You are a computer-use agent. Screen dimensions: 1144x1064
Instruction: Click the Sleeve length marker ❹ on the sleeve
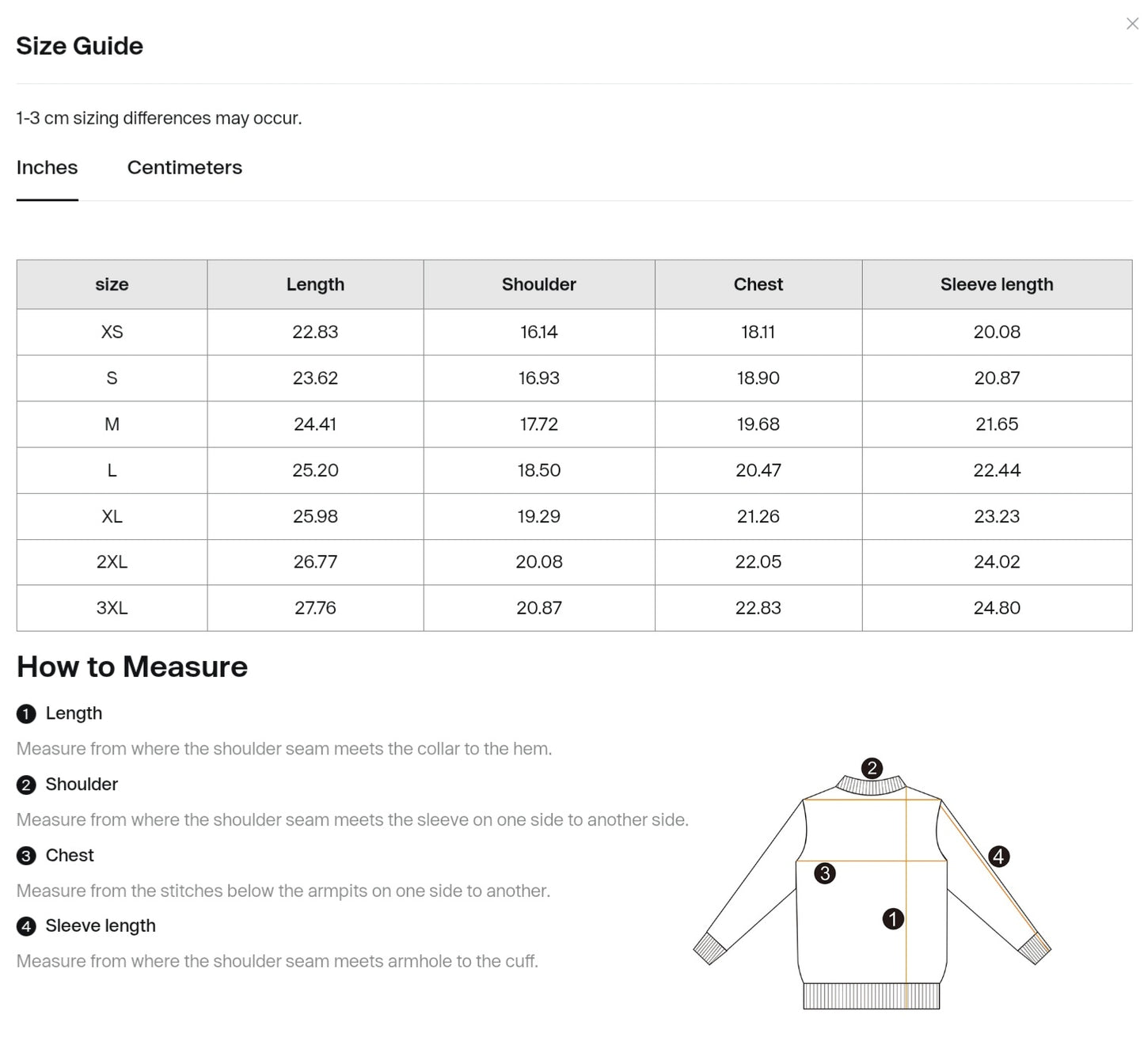[x=998, y=856]
